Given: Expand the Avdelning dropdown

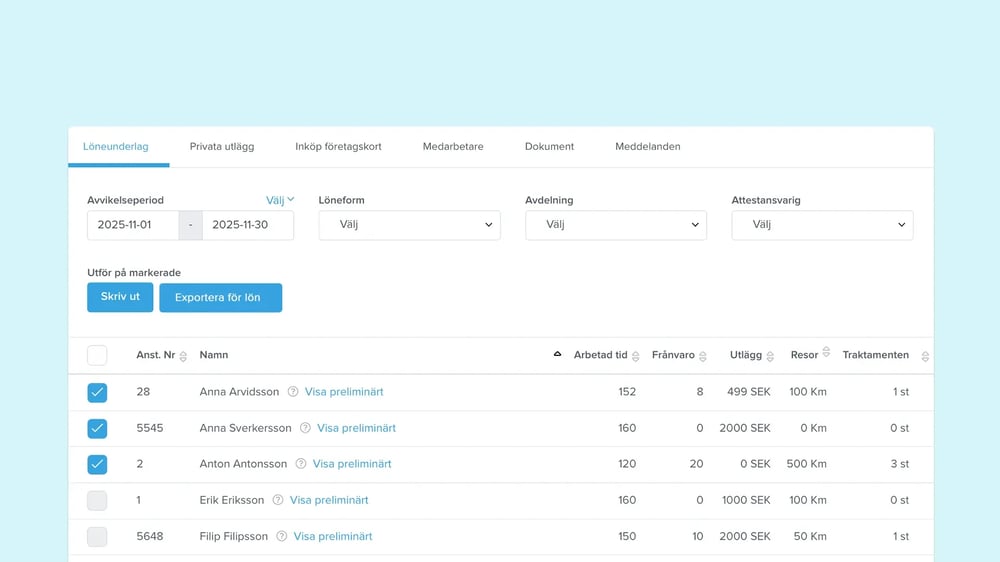Looking at the screenshot, I should (615, 225).
